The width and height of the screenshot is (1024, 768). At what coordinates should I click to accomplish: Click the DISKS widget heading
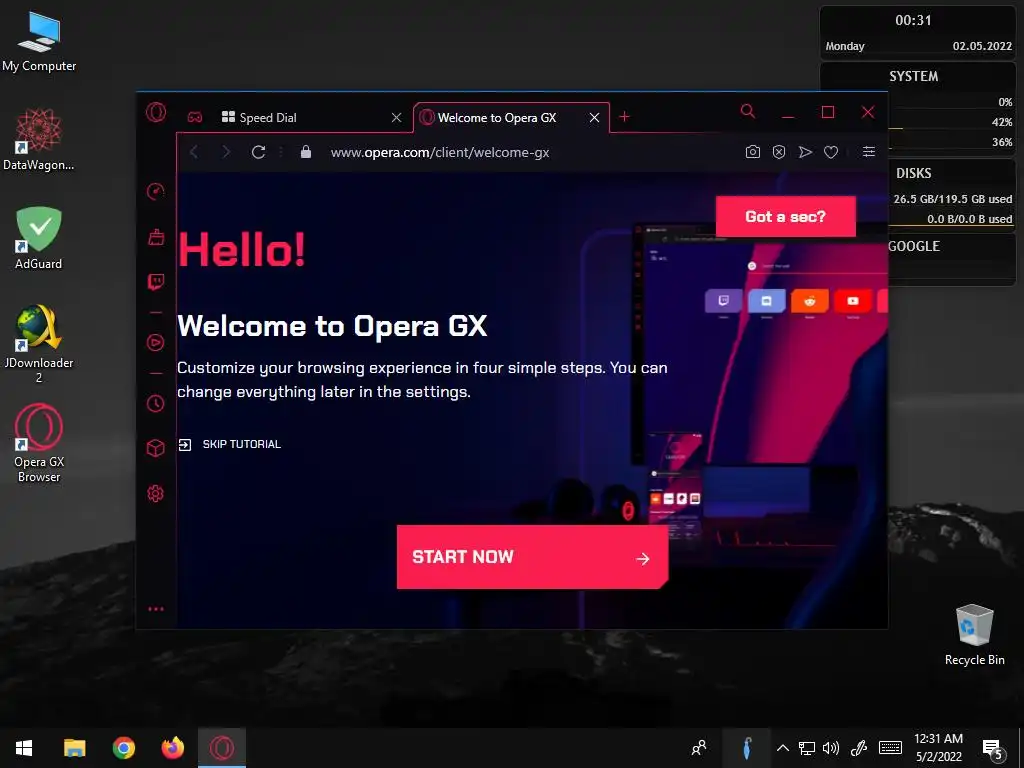tap(914, 173)
